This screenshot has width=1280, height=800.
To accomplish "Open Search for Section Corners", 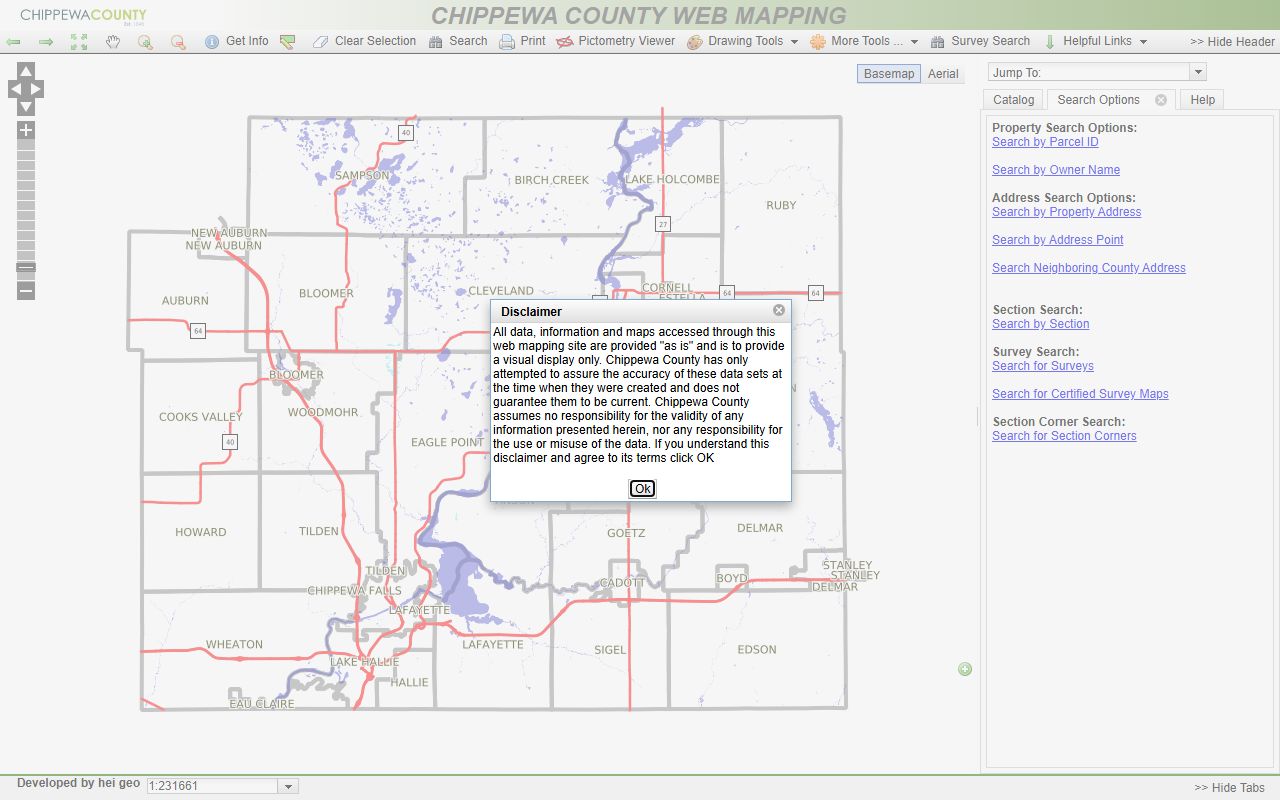I will [x=1064, y=436].
